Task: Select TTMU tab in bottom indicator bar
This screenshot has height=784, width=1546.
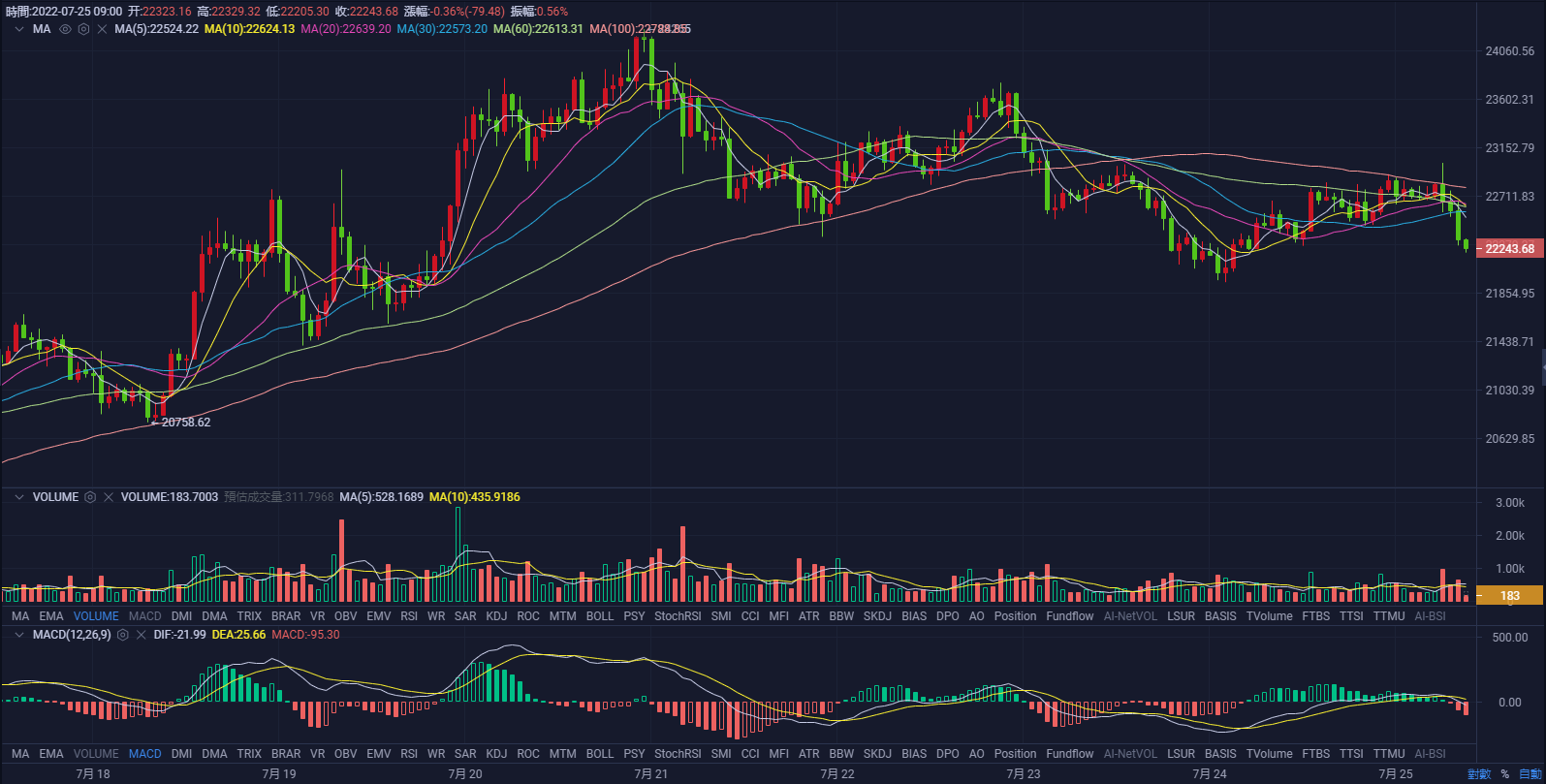Action: [1389, 754]
